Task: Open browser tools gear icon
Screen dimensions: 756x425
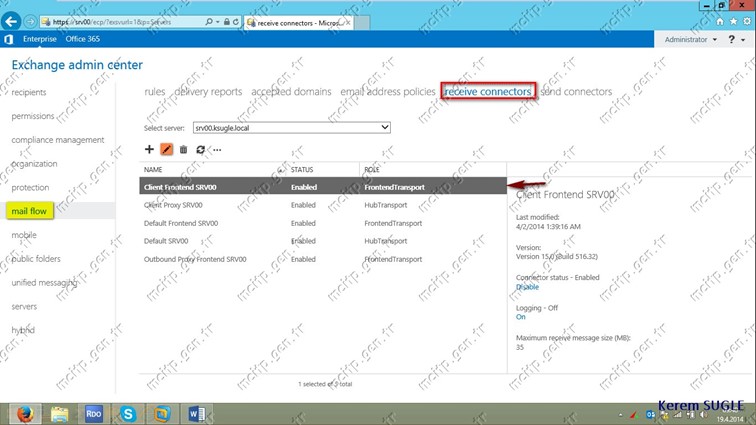Action: (747, 21)
